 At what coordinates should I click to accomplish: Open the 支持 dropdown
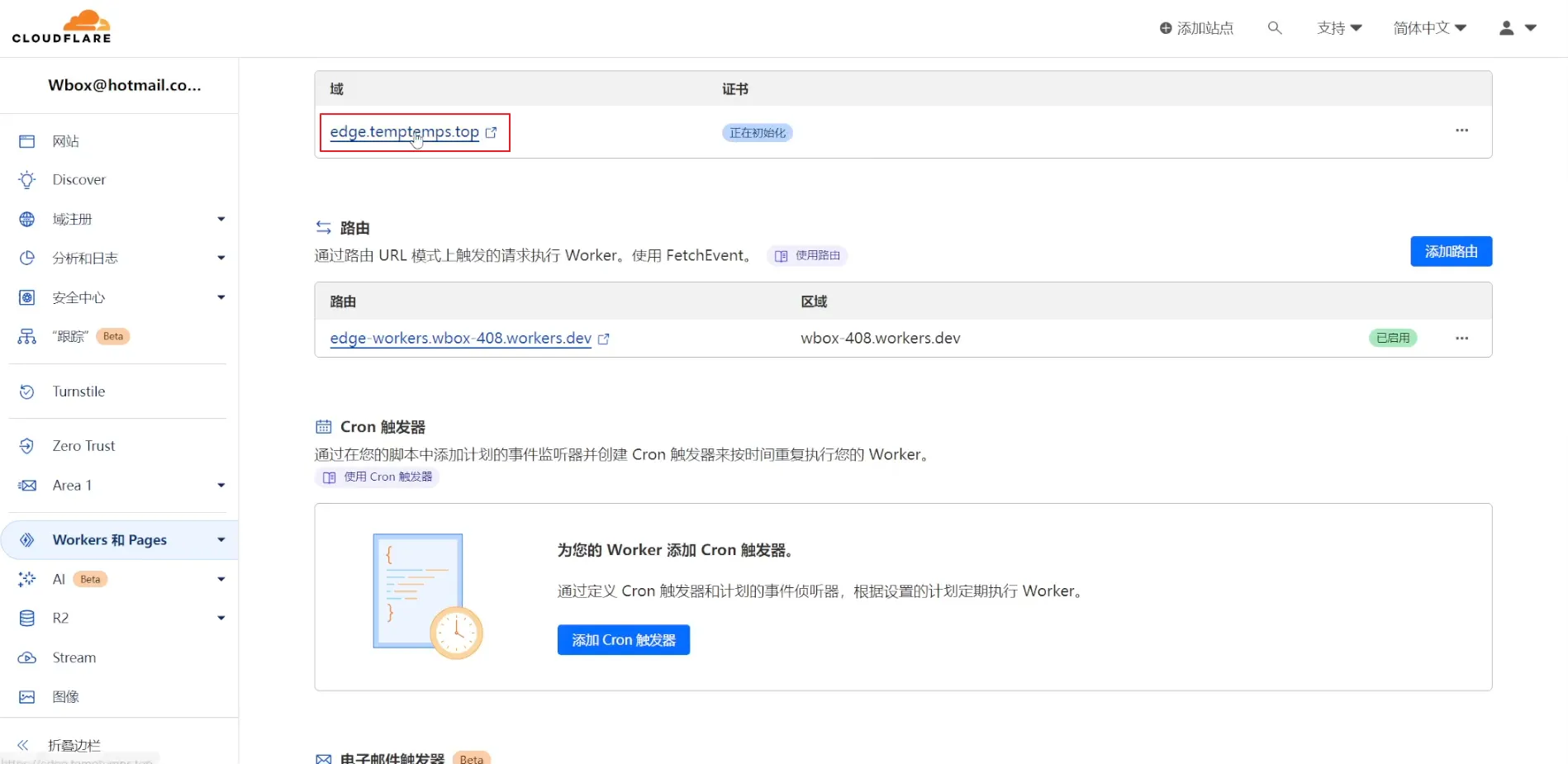[x=1339, y=28]
